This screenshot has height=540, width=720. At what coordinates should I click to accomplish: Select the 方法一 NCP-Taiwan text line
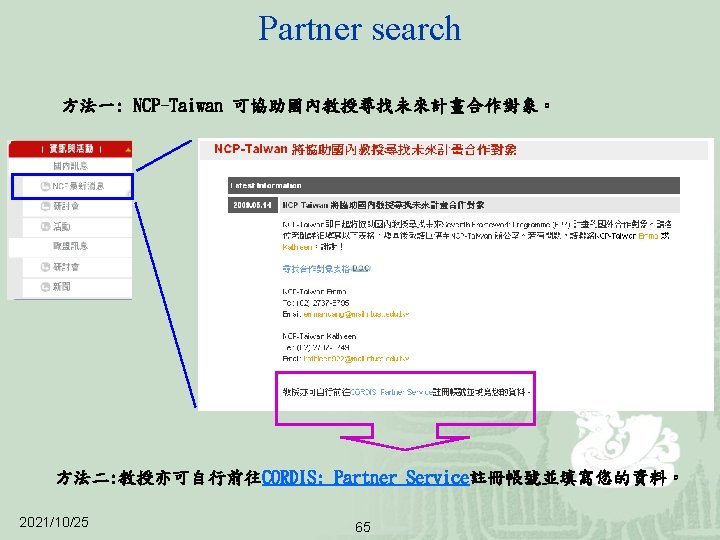coord(306,106)
